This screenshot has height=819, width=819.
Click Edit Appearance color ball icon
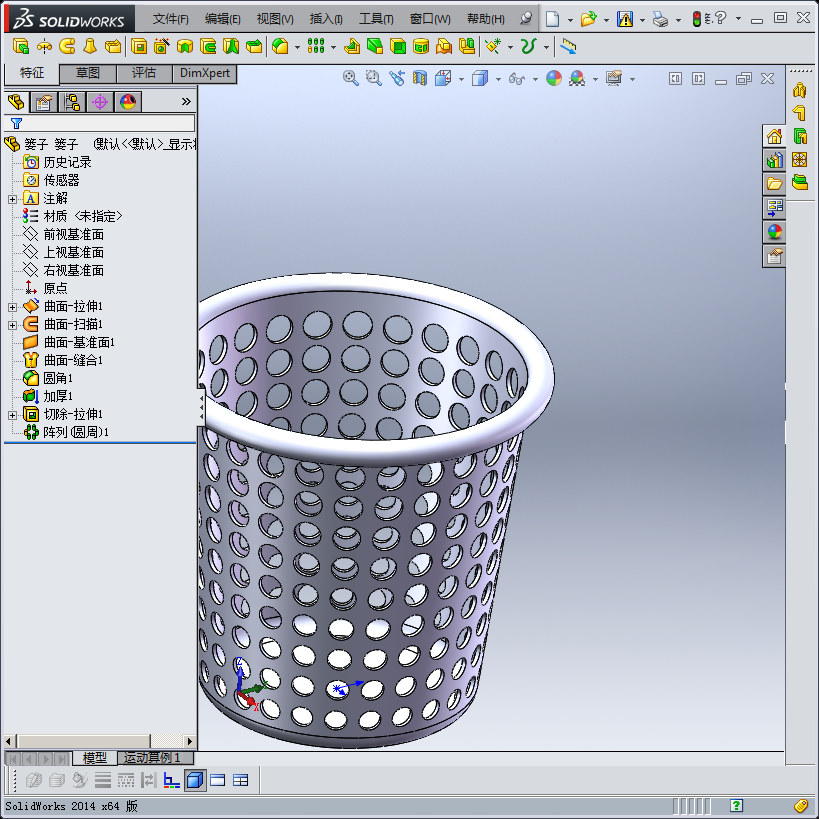[x=554, y=78]
